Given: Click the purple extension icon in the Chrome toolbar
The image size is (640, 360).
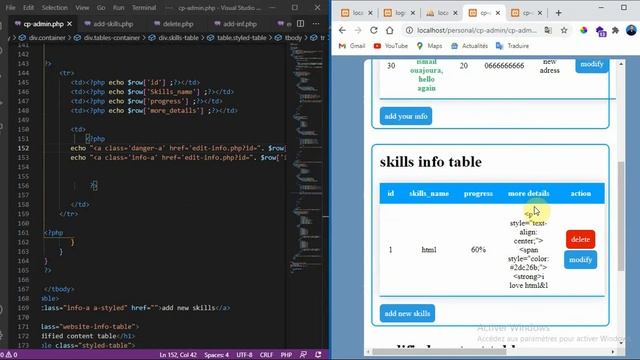Looking at the screenshot, I should [600, 31].
